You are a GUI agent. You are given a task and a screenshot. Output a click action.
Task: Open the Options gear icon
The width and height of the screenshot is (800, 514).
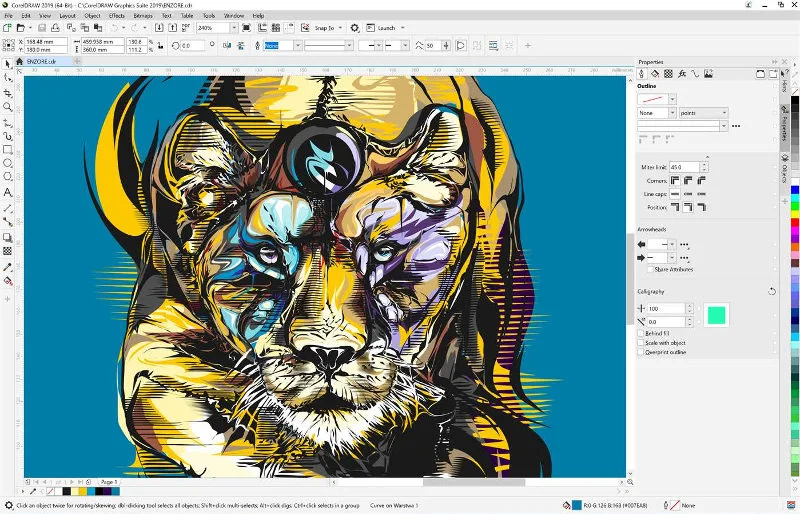pyautogui.click(x=355, y=28)
